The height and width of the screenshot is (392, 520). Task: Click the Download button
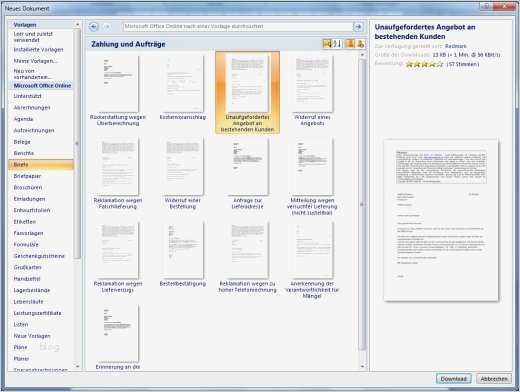coord(454,379)
